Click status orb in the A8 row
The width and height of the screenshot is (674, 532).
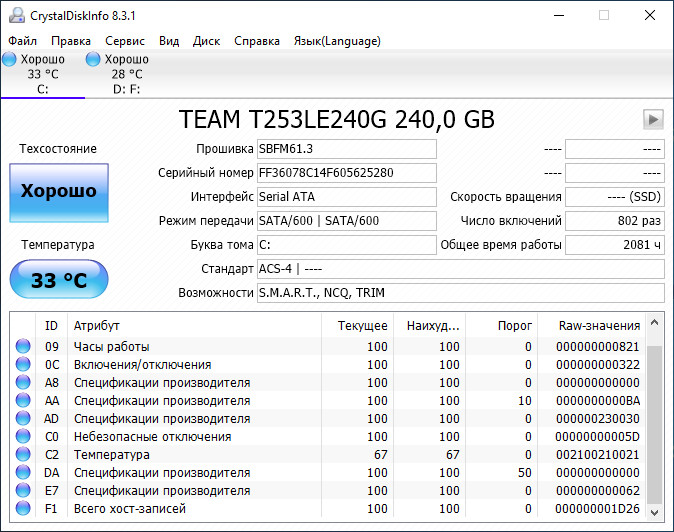click(x=23, y=382)
